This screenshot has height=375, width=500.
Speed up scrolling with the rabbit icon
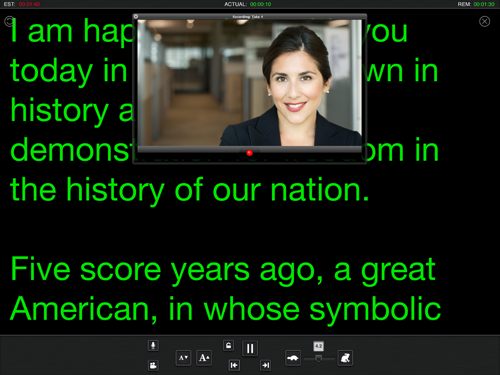[345, 358]
